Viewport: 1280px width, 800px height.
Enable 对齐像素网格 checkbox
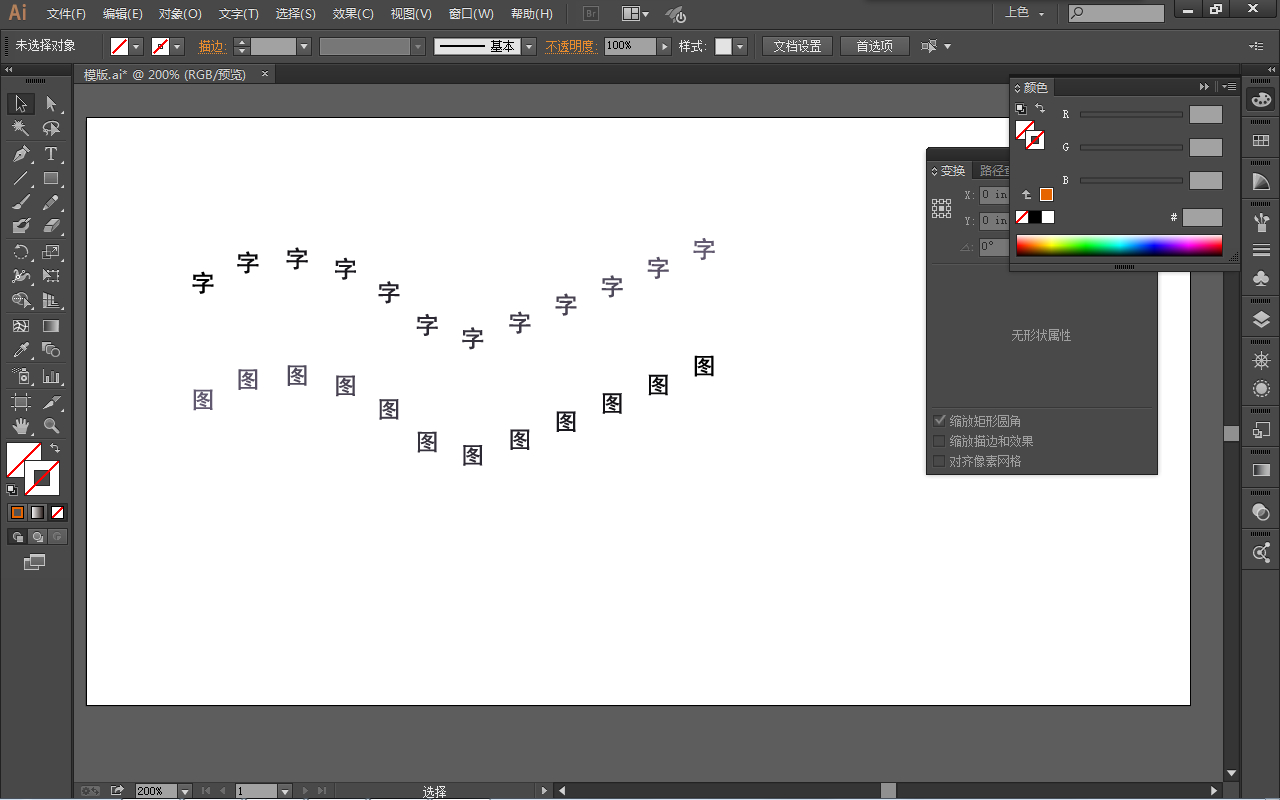pyautogui.click(x=939, y=461)
